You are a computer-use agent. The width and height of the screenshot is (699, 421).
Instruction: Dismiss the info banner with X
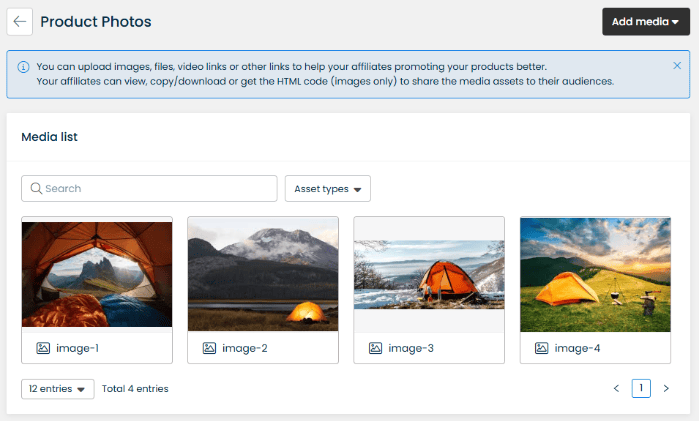click(677, 66)
